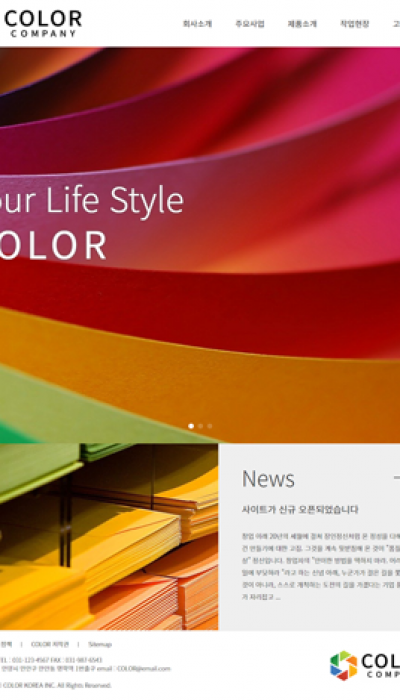Viewport: 400px width, 700px height.
Task: Click the partially visible last nav item
Action: 396,24
